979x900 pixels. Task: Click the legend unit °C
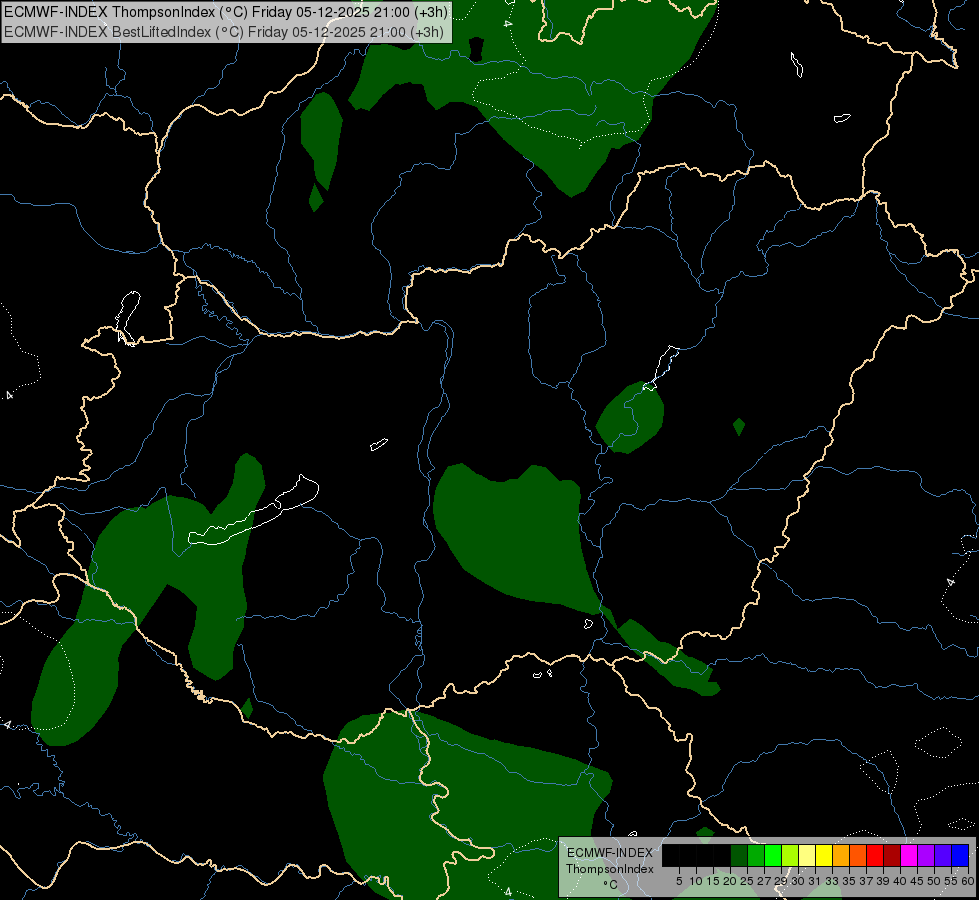tap(610, 884)
